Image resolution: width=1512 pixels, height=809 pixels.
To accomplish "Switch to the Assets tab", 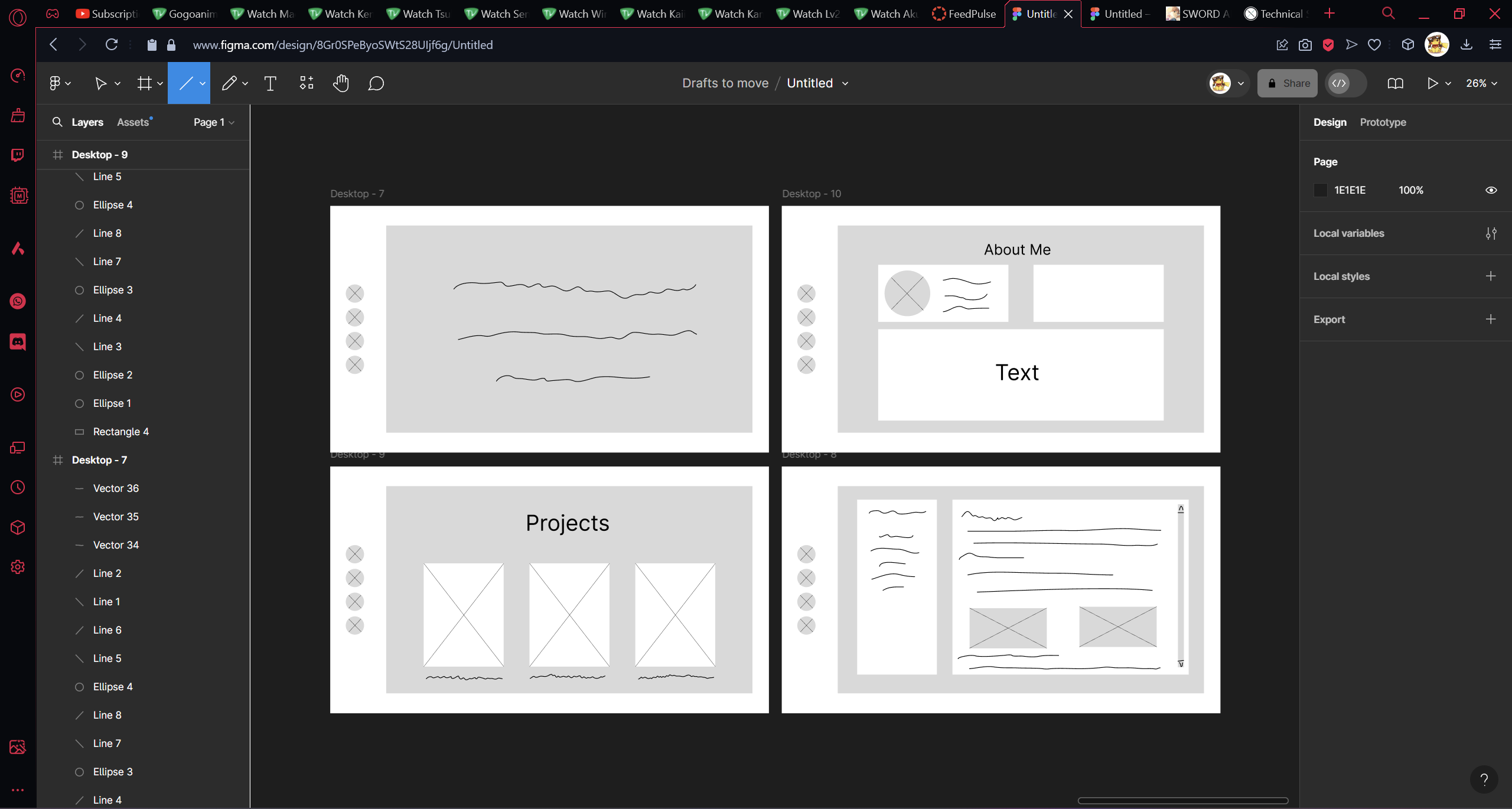I will 133,122.
